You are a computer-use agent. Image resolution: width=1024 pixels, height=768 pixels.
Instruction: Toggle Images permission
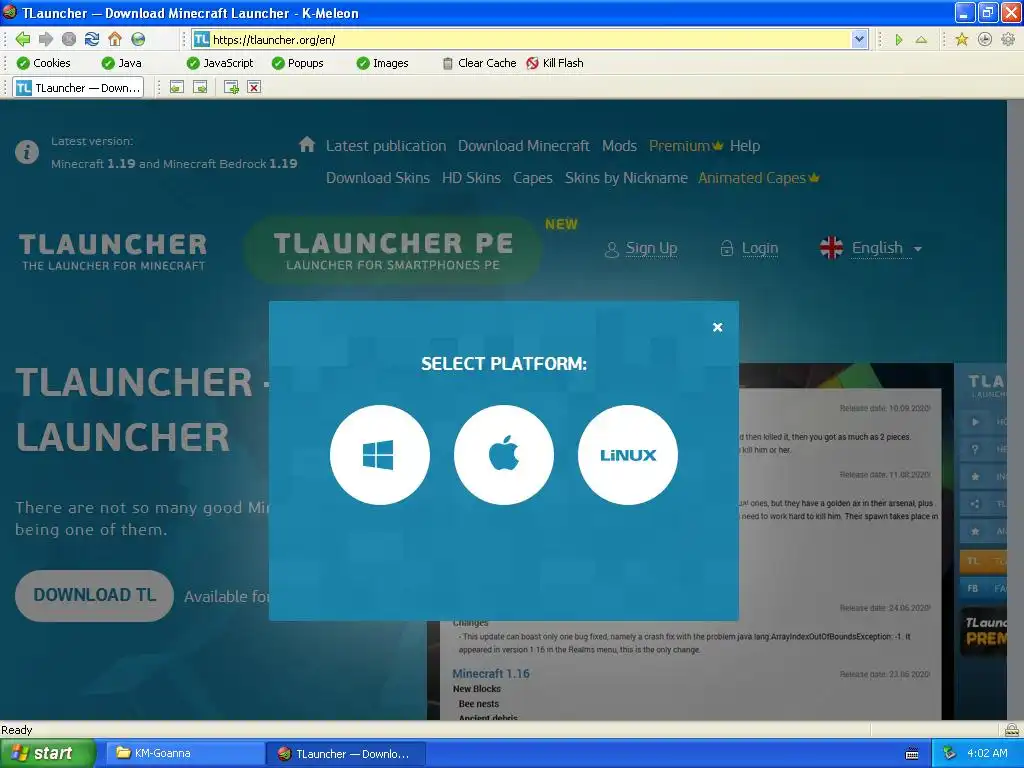(x=383, y=63)
